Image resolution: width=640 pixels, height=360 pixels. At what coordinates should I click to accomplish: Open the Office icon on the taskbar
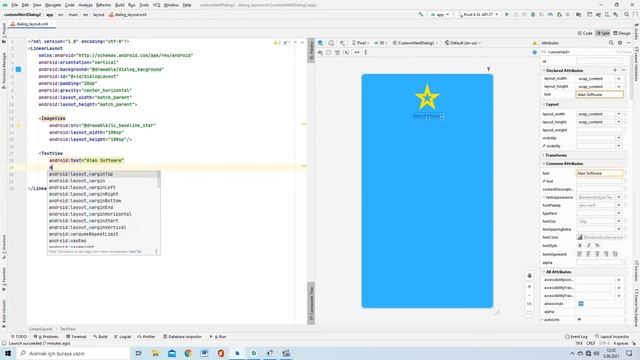221,353
